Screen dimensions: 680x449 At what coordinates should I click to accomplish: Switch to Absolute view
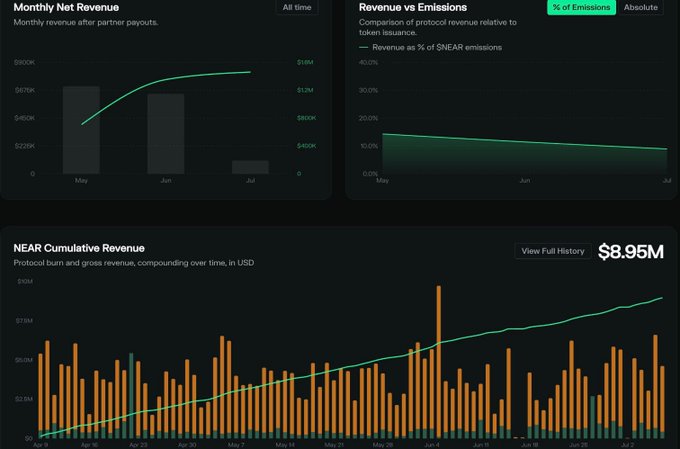(x=641, y=7)
